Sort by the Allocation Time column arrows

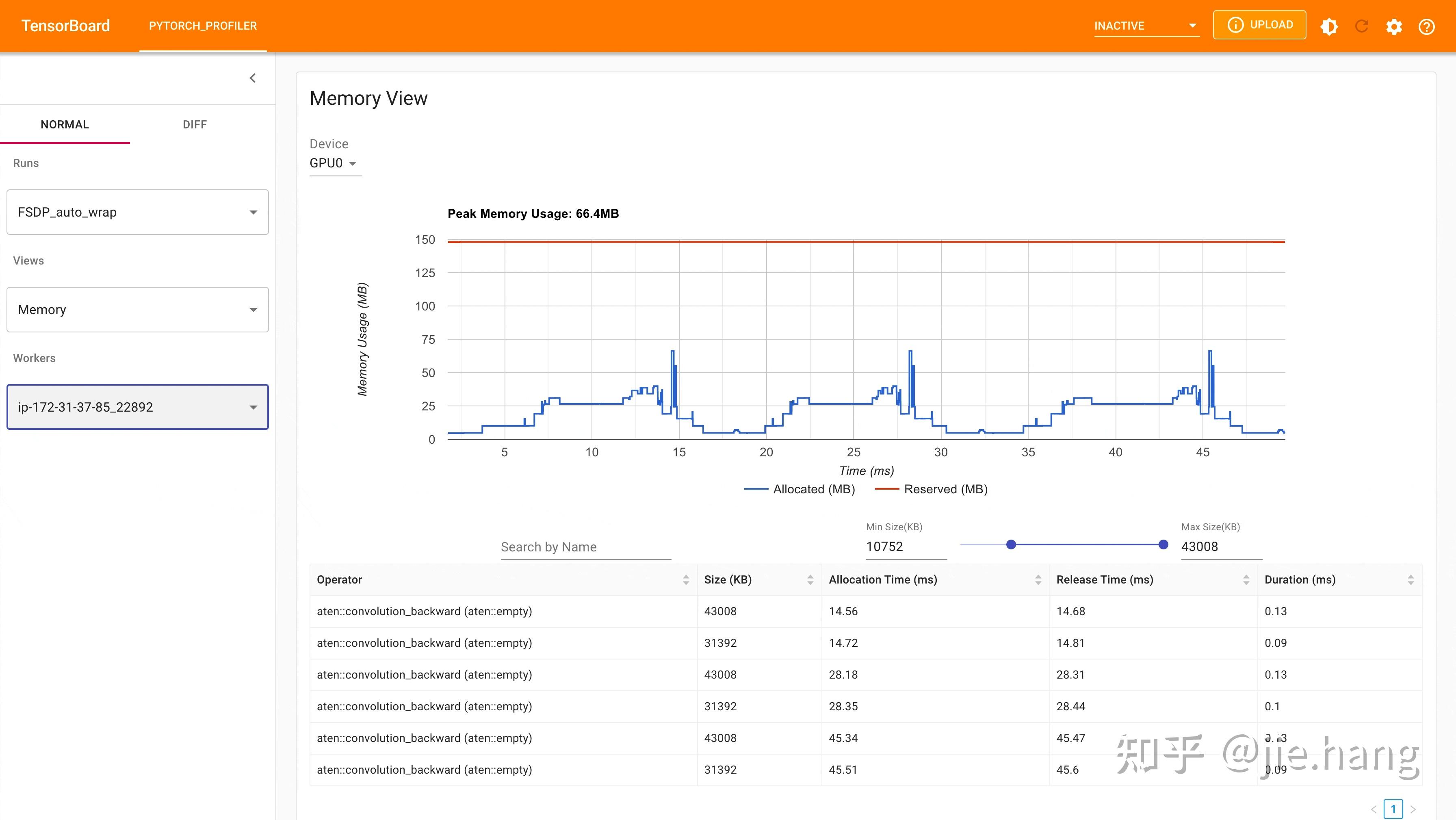pos(1038,580)
